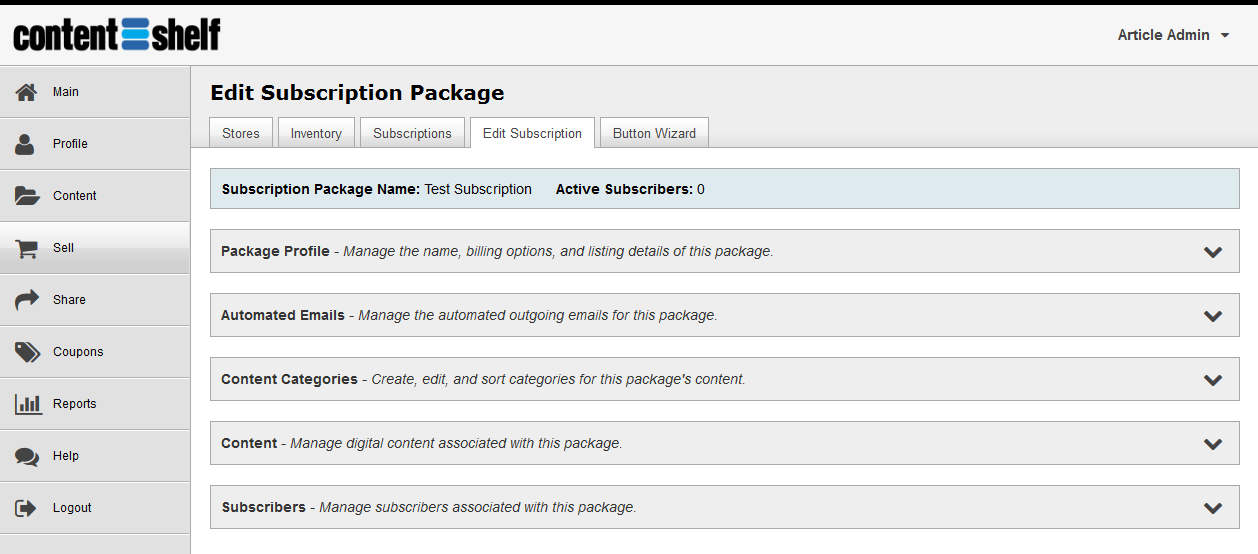Choose Logout in the sidebar
The height and width of the screenshot is (554, 1258).
click(x=95, y=508)
